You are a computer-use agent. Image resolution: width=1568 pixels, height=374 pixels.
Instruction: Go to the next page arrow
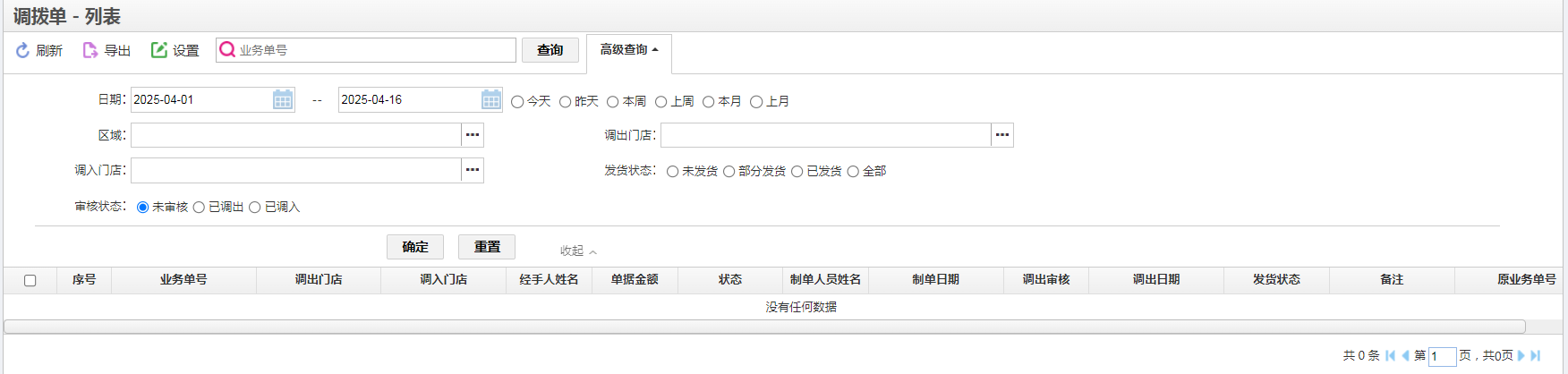(x=1521, y=355)
